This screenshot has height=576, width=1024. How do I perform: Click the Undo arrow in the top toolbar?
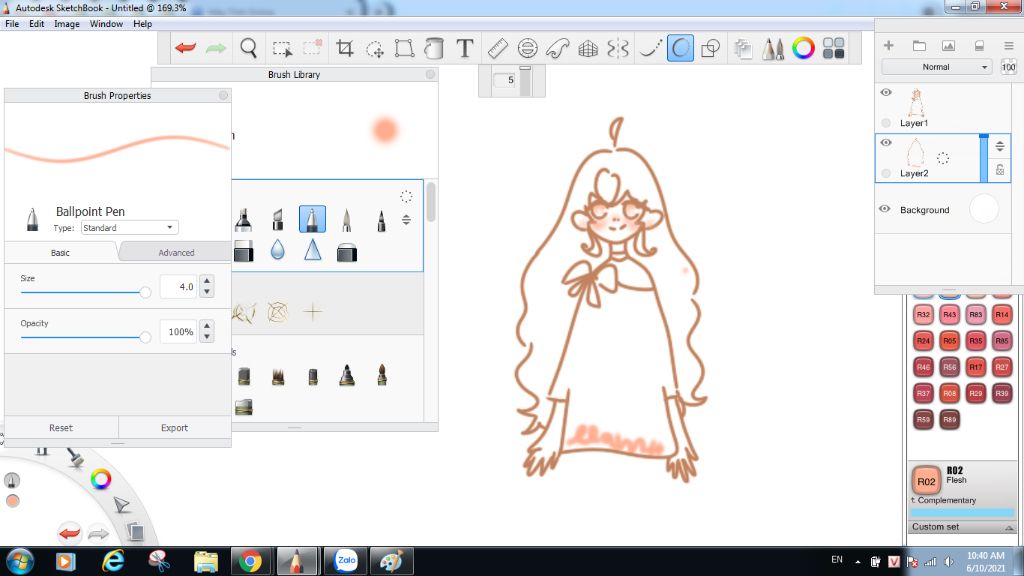coord(185,48)
